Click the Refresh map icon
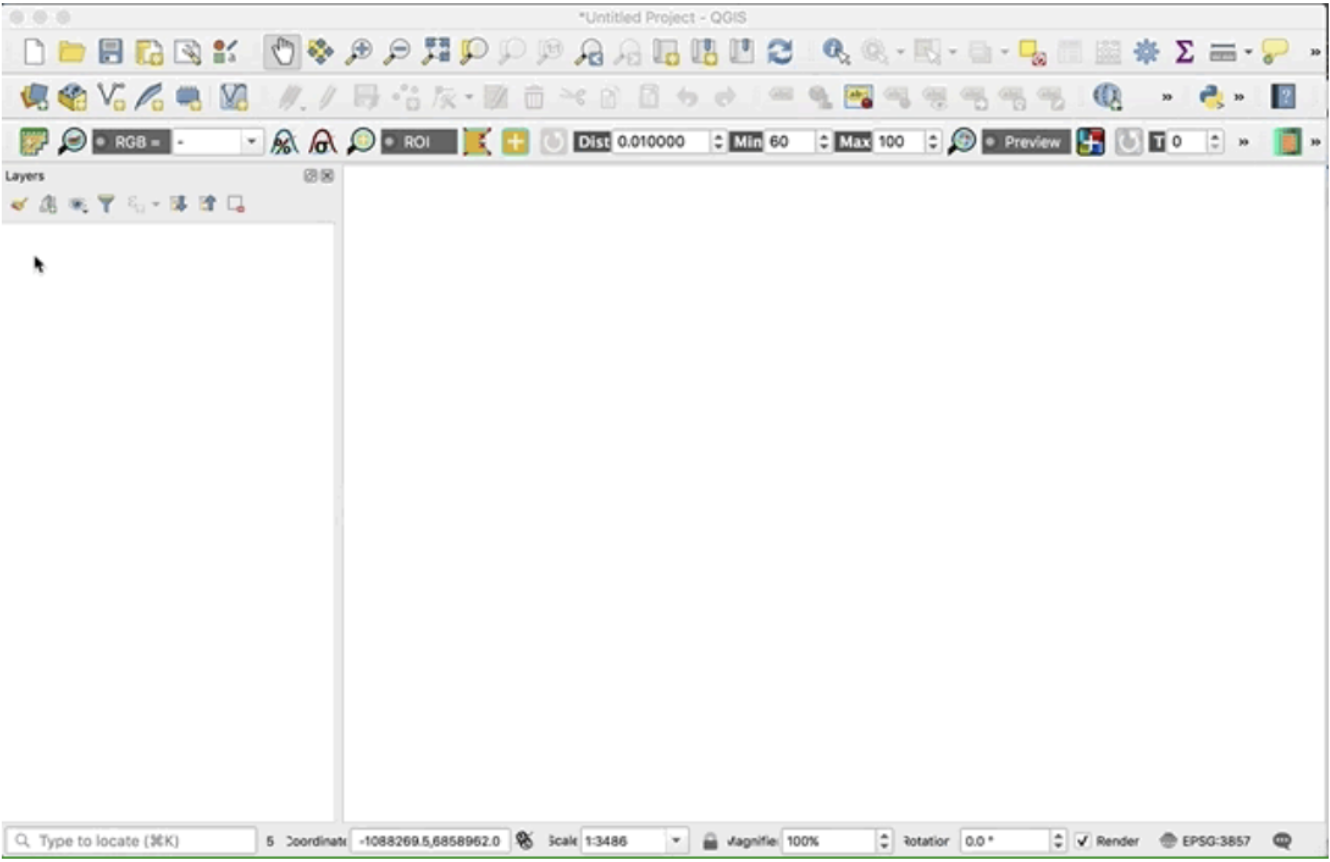The height and width of the screenshot is (862, 1330). (x=780, y=52)
